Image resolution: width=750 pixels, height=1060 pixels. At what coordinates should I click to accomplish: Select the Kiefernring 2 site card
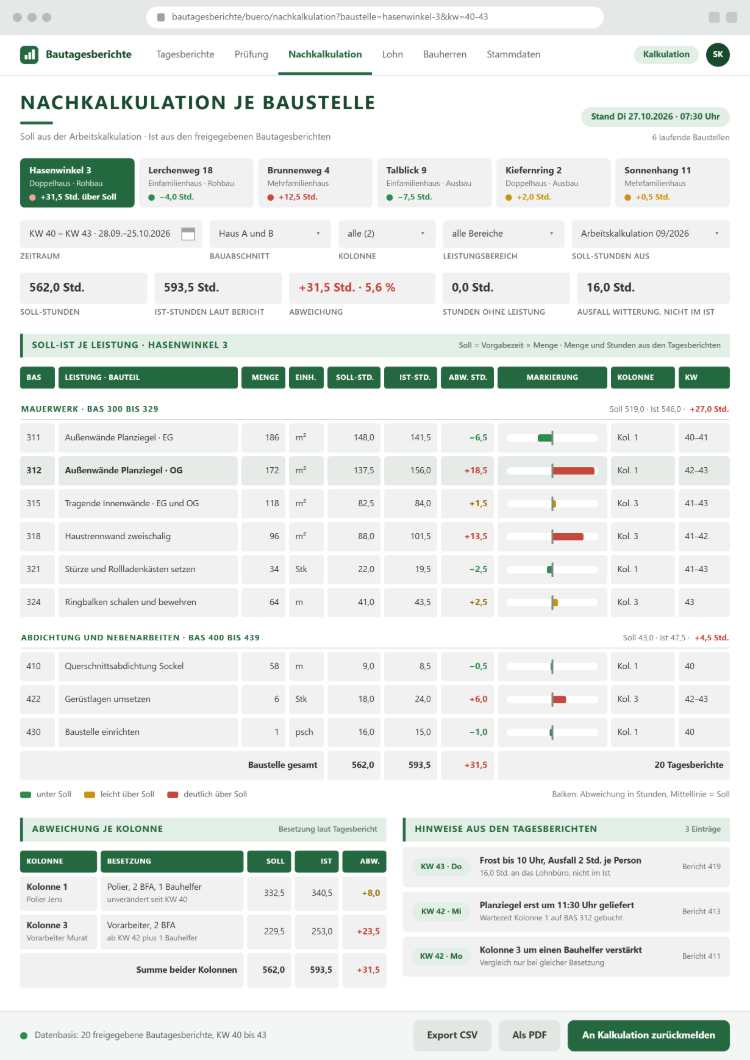553,183
